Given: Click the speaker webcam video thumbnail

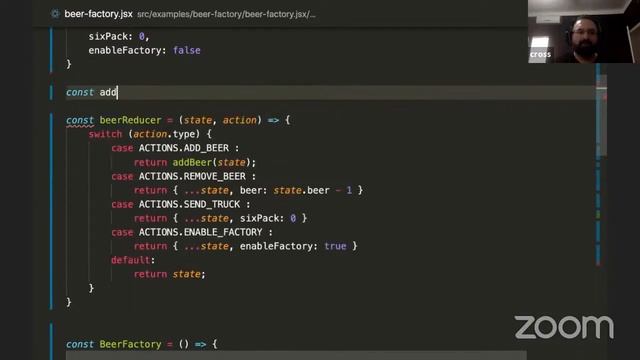Looking at the screenshot, I should pos(584,31).
